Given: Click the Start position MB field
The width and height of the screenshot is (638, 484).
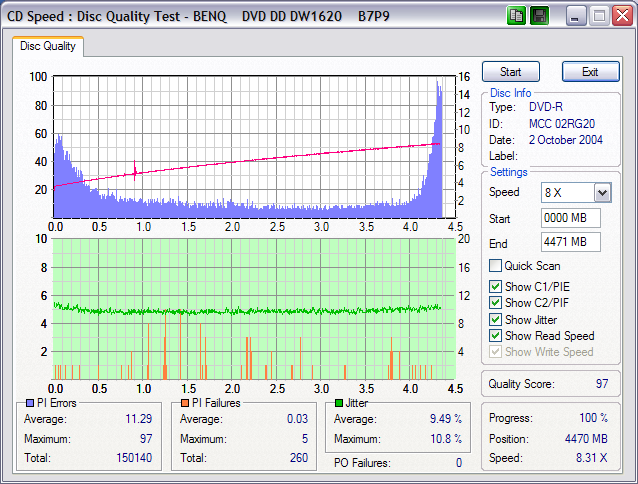Looking at the screenshot, I should [x=569, y=218].
